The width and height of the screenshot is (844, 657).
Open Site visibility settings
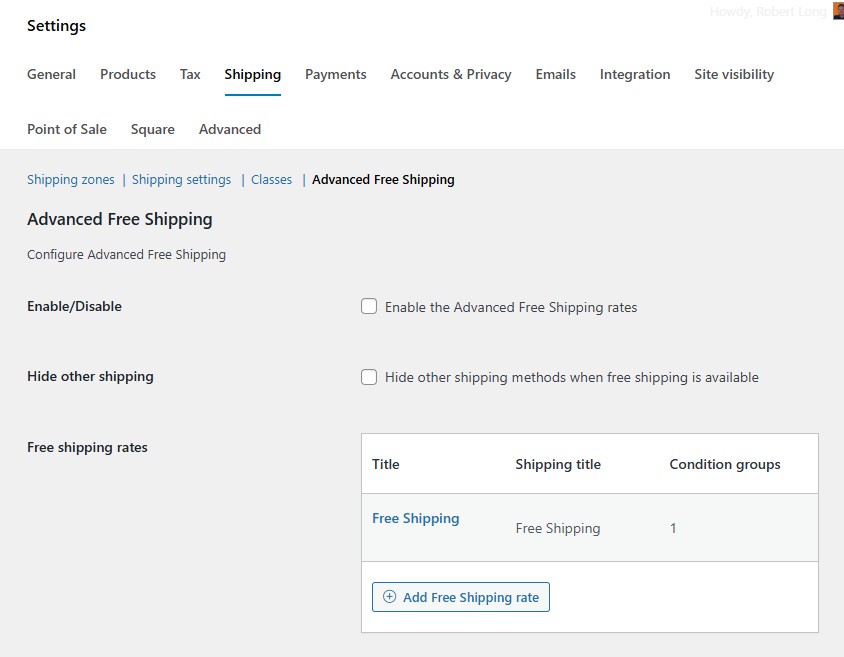click(x=733, y=74)
